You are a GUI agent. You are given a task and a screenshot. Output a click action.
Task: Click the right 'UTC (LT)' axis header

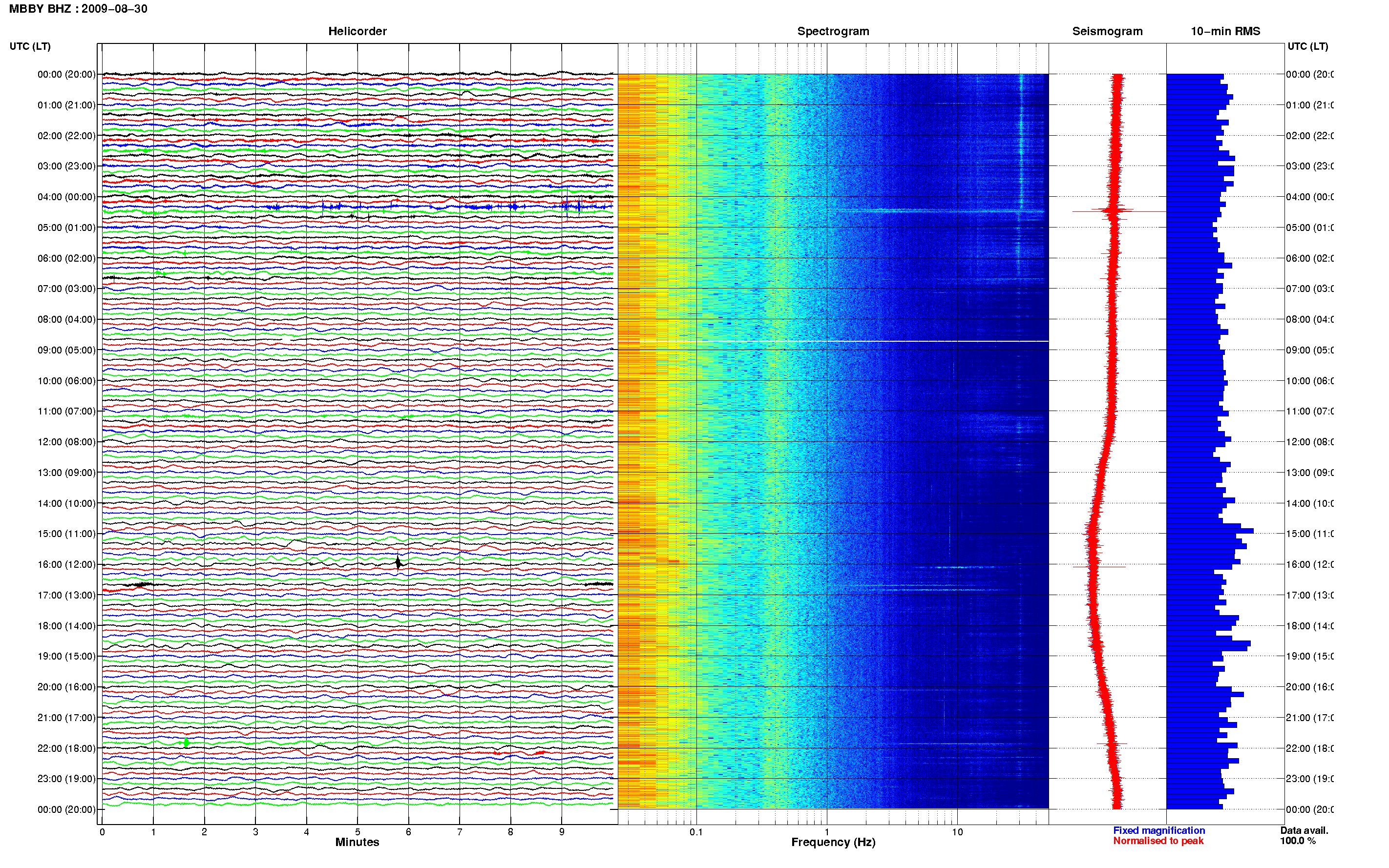tap(1307, 46)
